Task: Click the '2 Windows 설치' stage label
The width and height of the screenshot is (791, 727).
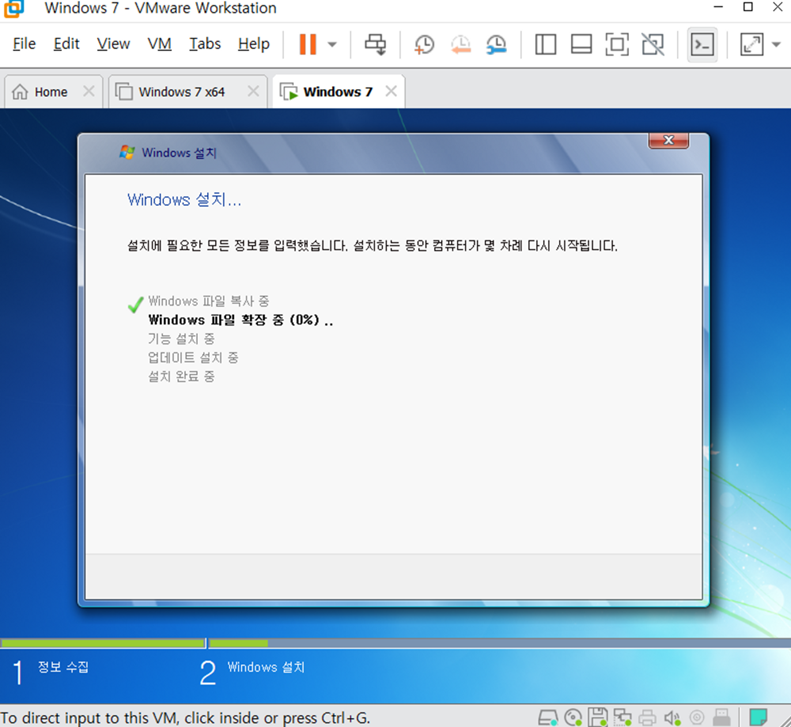Action: (x=252, y=672)
